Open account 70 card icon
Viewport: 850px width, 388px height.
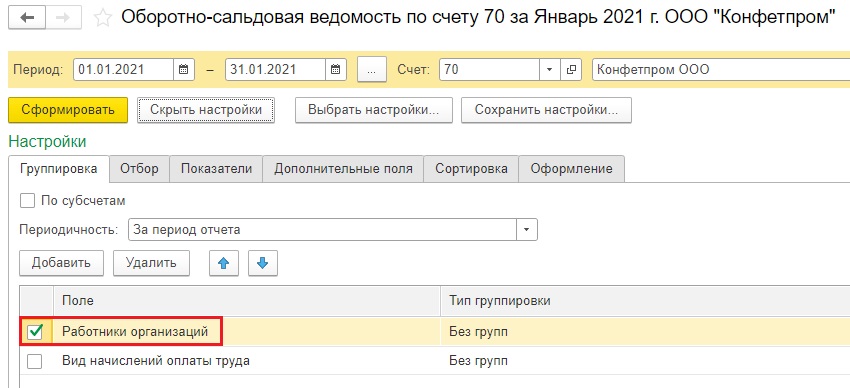570,69
